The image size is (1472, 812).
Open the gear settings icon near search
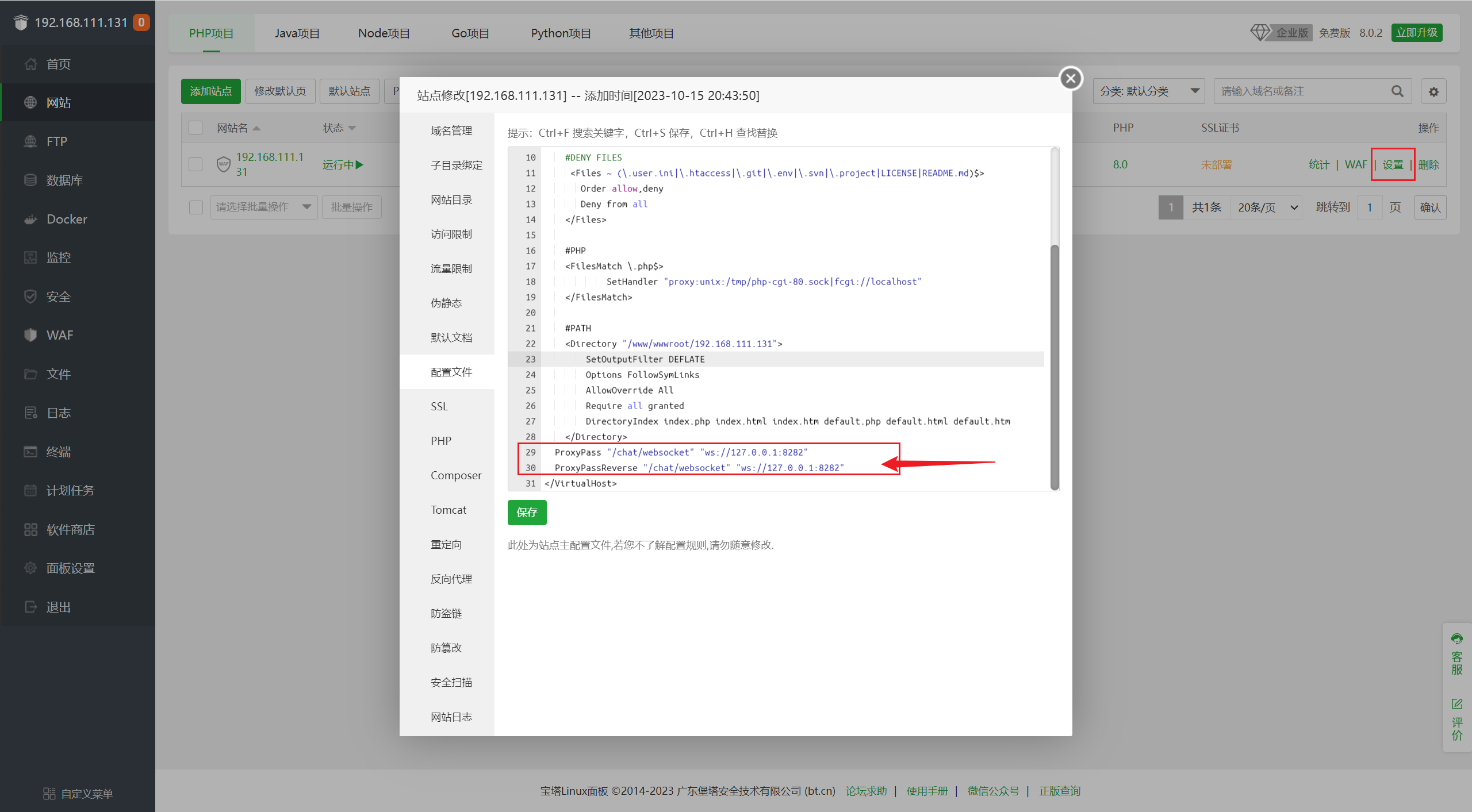point(1433,92)
